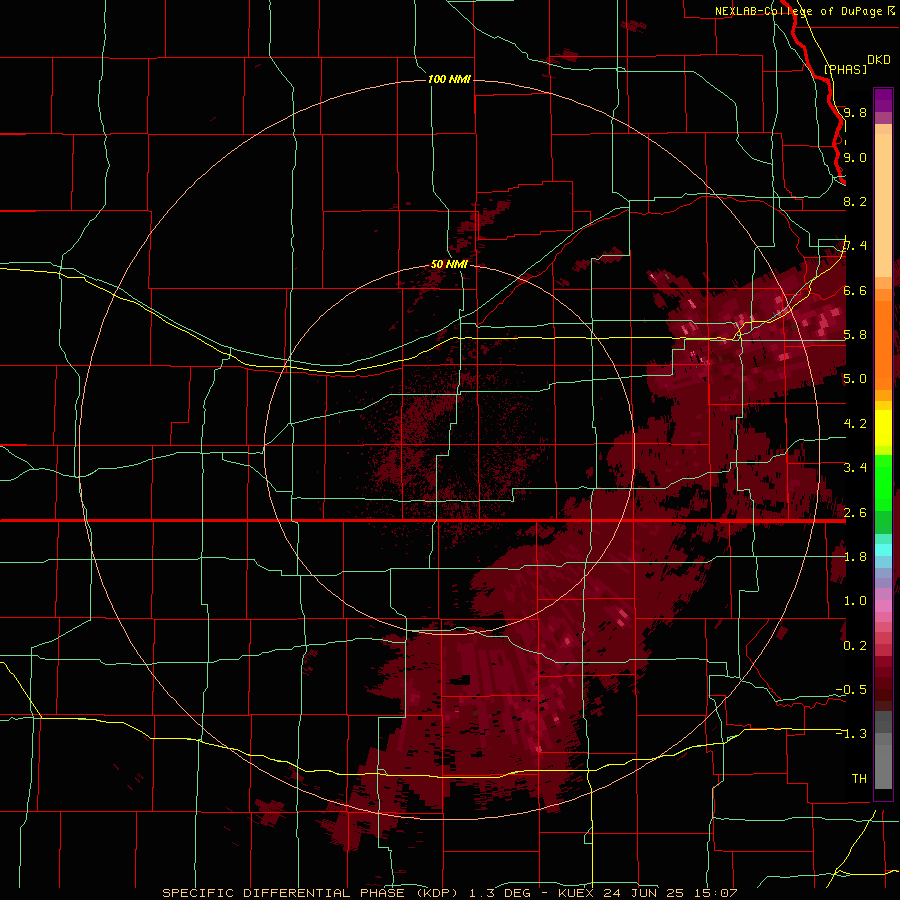Click the -0.5 legend value
The image size is (900, 900).
[851, 690]
